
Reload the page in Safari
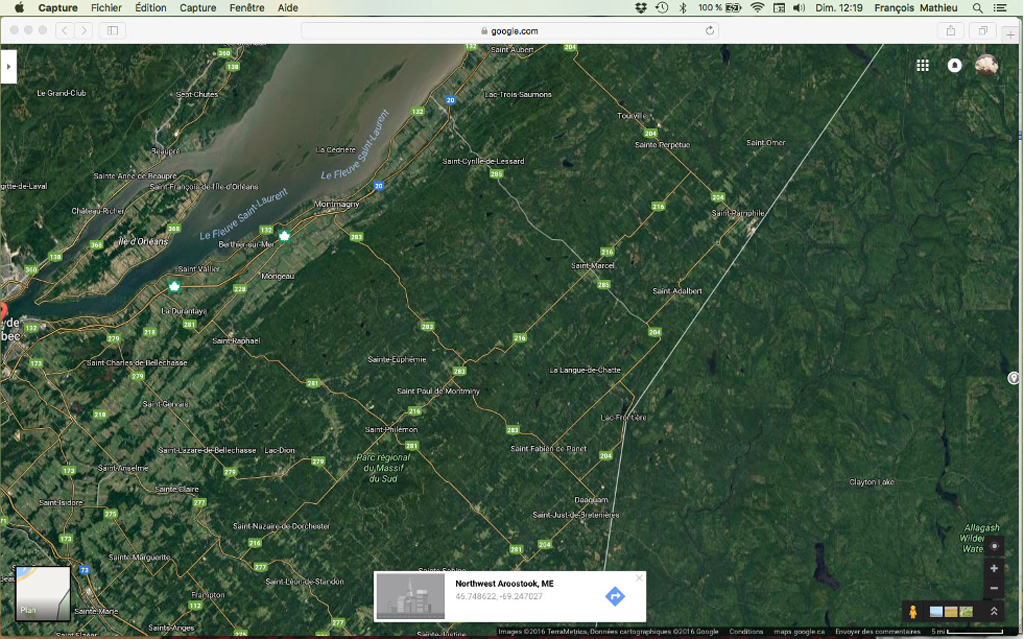click(710, 31)
